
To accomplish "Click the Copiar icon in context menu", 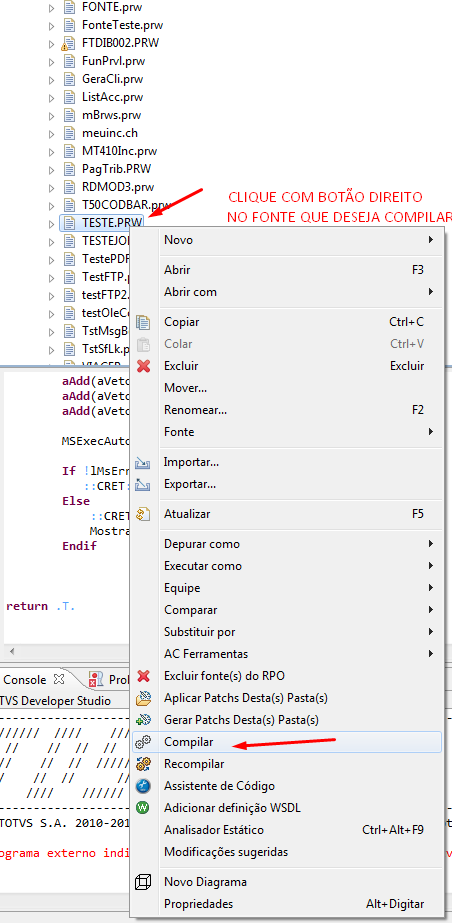I will point(143,322).
